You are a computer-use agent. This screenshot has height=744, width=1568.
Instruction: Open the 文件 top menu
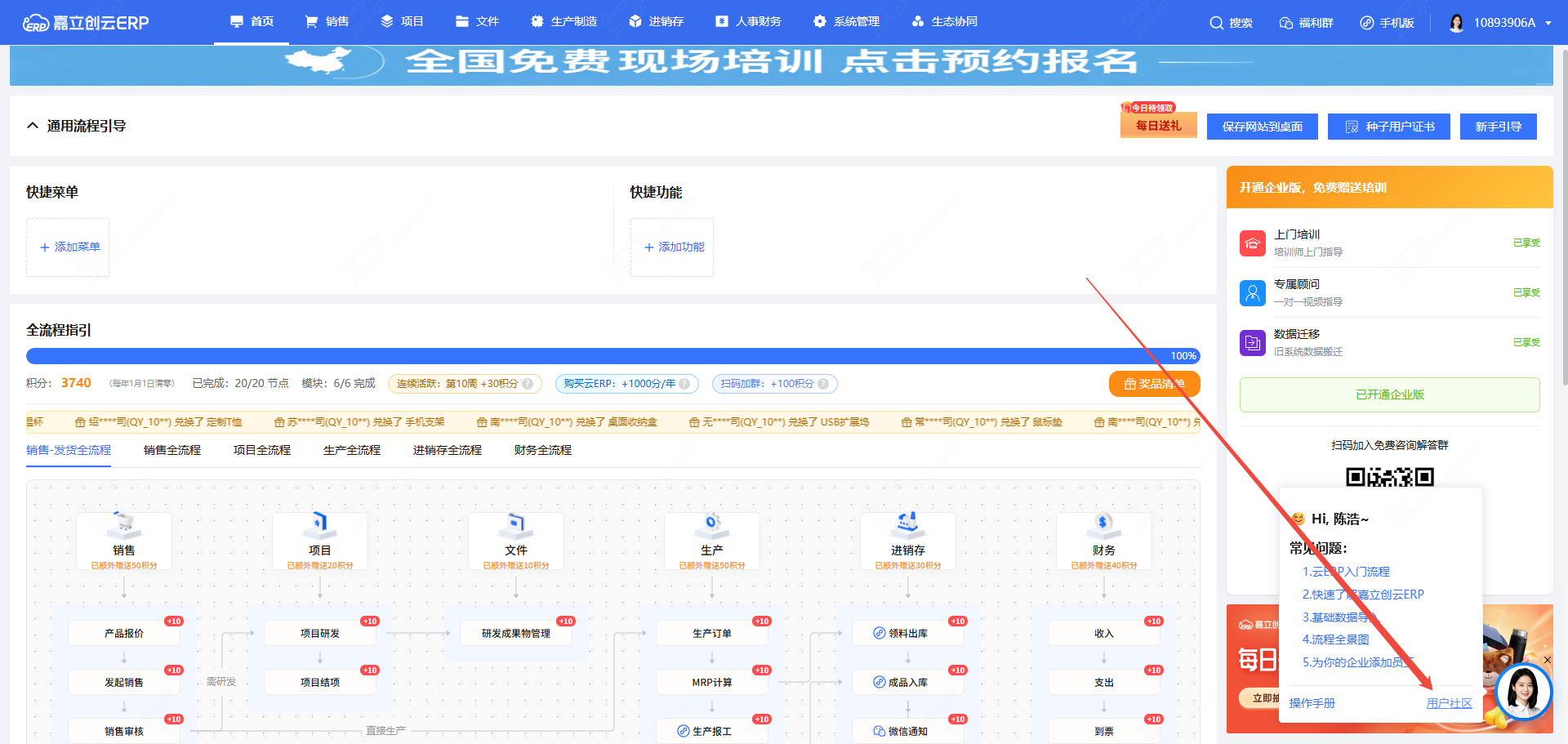coord(477,22)
